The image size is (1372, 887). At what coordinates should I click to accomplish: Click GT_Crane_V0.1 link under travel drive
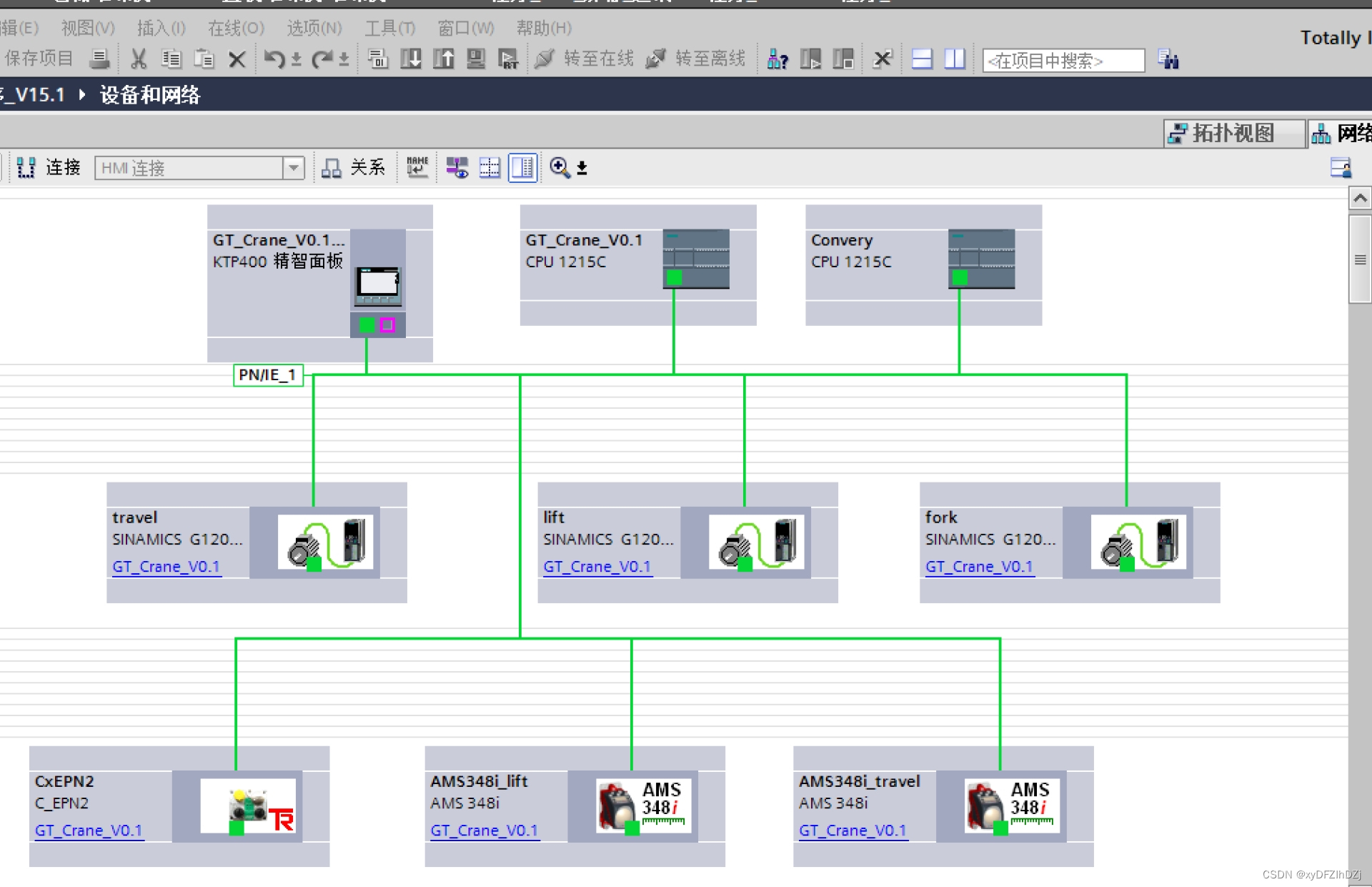click(x=166, y=567)
